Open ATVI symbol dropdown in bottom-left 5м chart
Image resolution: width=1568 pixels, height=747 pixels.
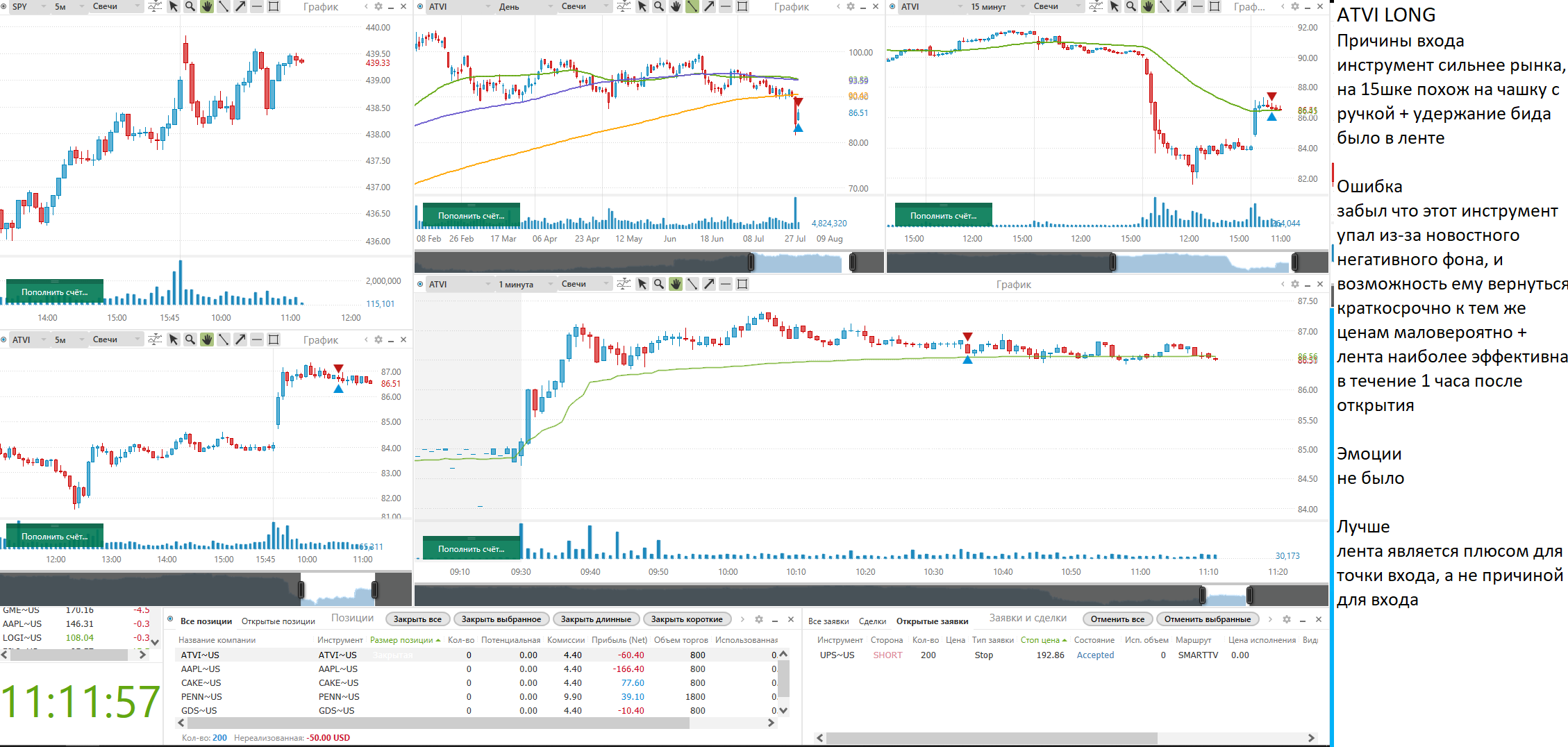click(x=28, y=339)
